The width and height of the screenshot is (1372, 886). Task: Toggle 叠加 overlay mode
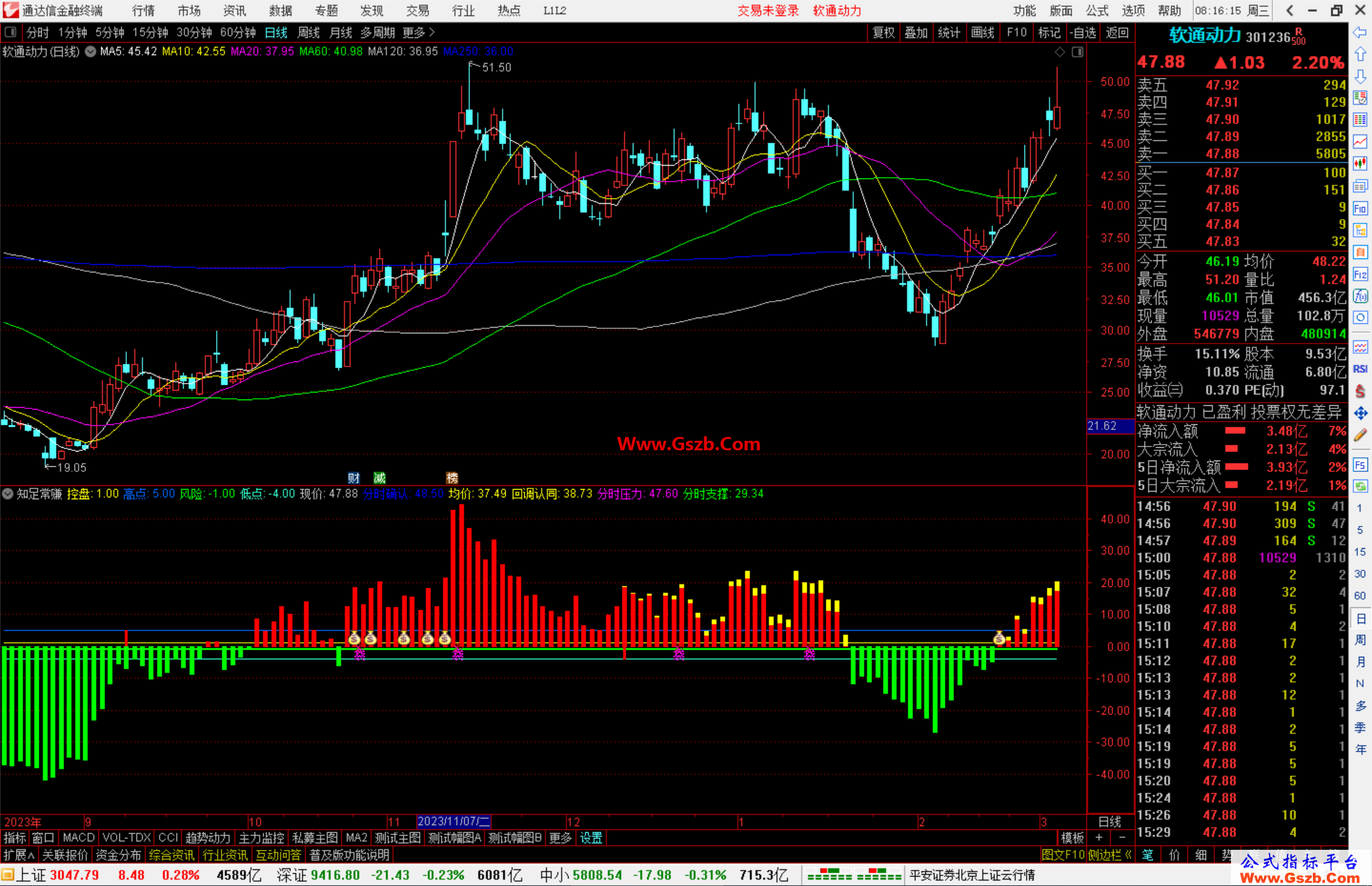[916, 32]
